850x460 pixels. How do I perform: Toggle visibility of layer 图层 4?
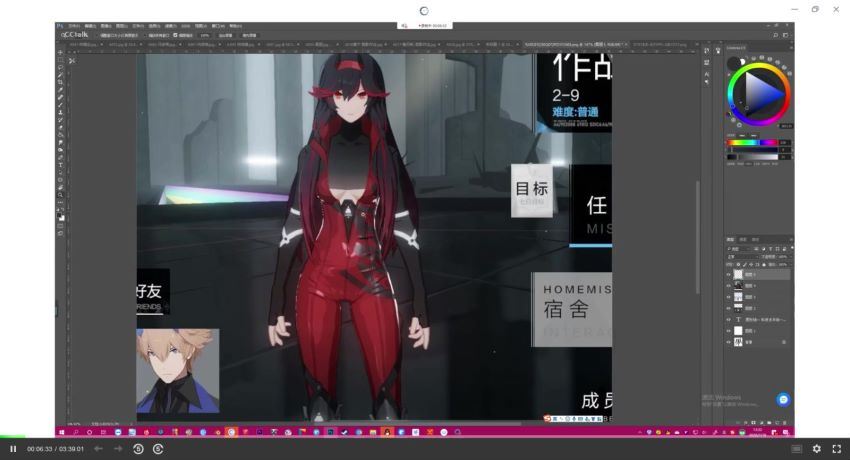[x=728, y=286]
